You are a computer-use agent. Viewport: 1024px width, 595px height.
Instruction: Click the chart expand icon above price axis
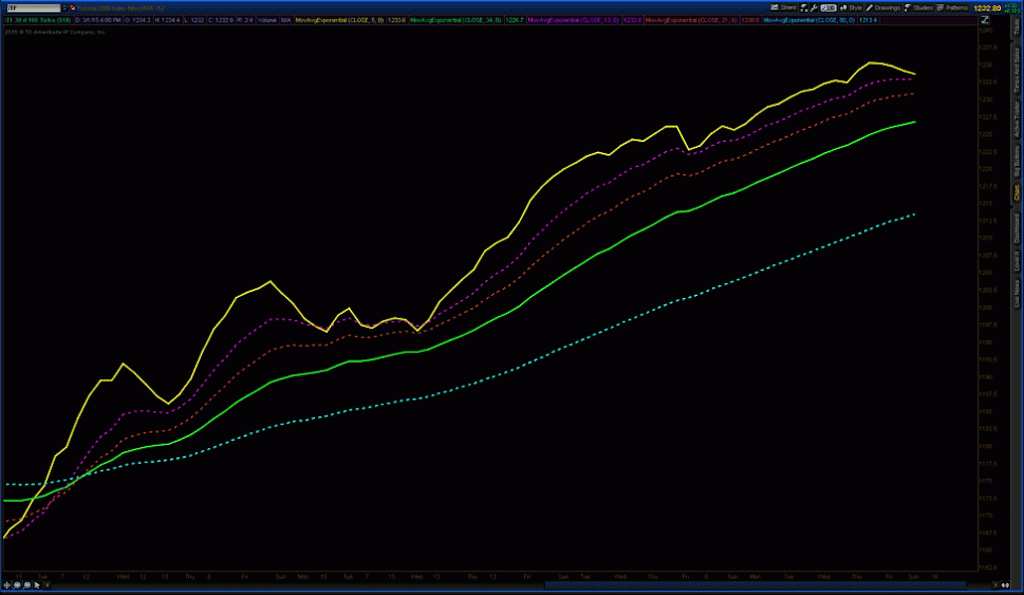point(985,20)
